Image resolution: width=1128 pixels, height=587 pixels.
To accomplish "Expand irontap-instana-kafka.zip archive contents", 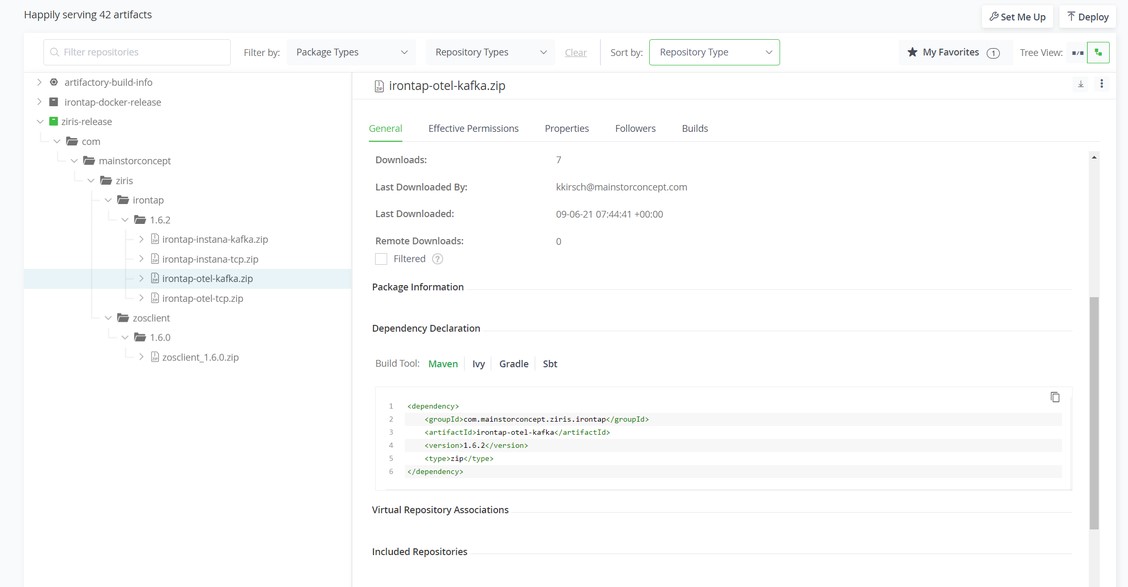I will 142,239.
